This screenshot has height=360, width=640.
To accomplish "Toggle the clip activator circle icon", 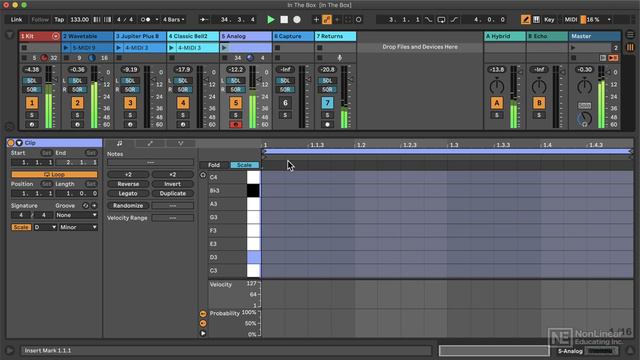I will 11,143.
